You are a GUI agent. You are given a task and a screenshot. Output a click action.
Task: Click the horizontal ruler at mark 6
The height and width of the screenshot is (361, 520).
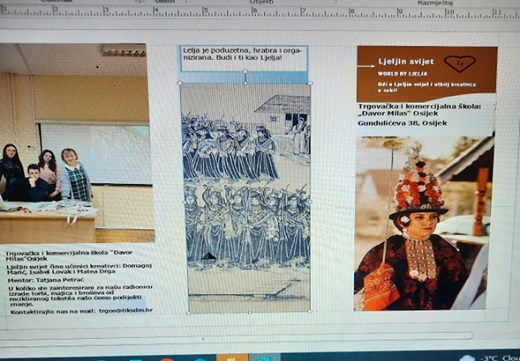pyautogui.click(x=255, y=12)
